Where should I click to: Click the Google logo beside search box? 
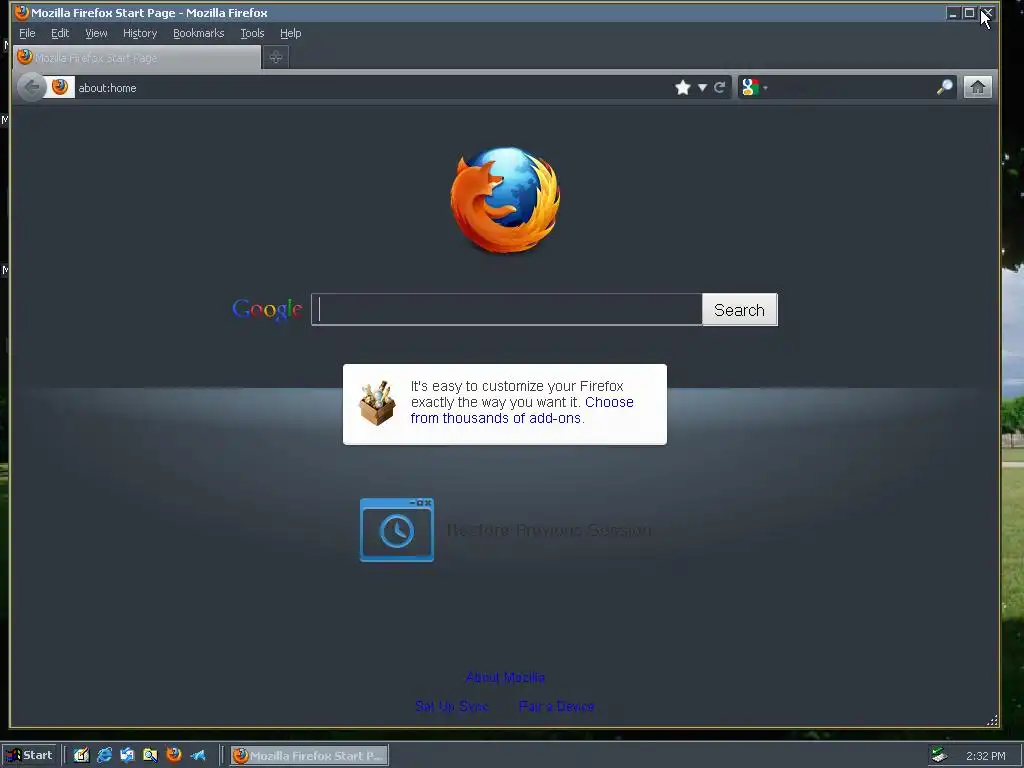click(x=267, y=309)
